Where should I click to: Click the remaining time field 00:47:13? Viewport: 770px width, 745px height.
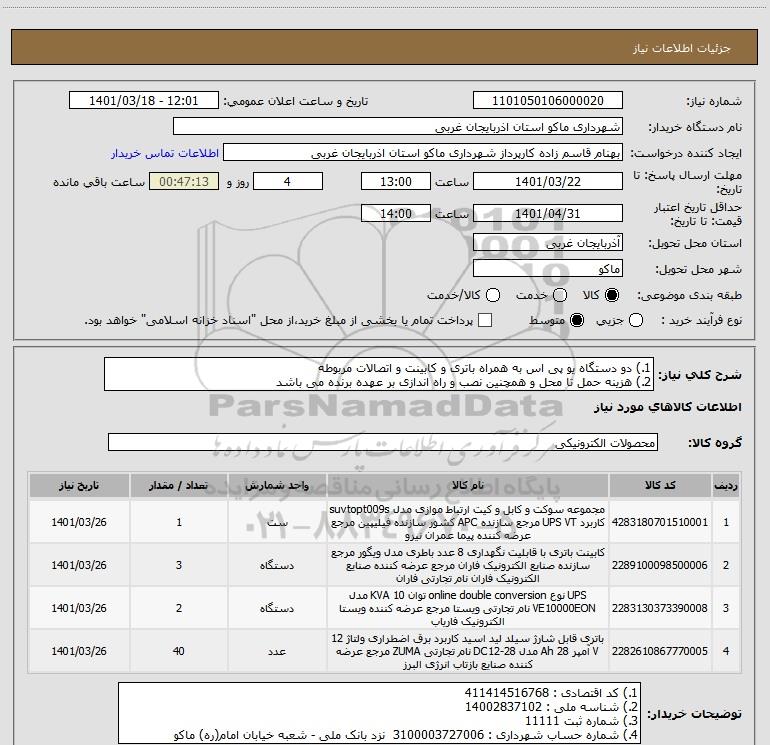click(x=184, y=181)
